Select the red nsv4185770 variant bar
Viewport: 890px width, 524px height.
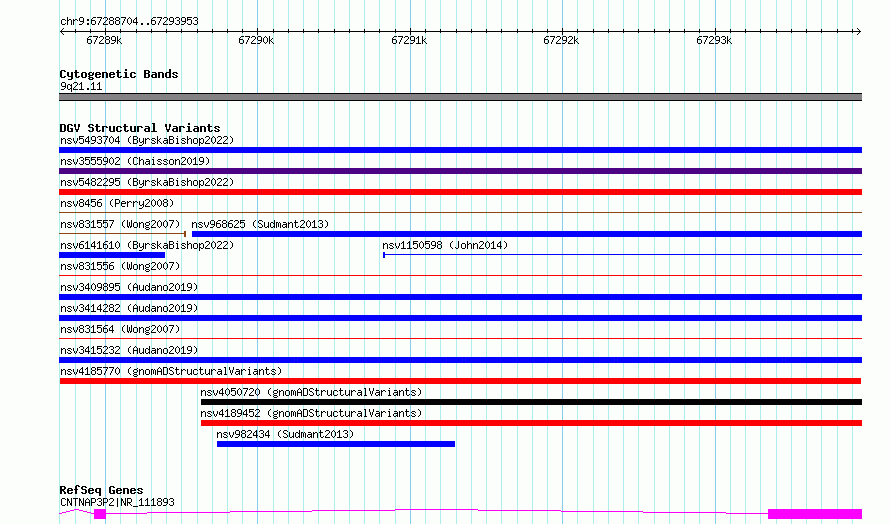[x=460, y=381]
